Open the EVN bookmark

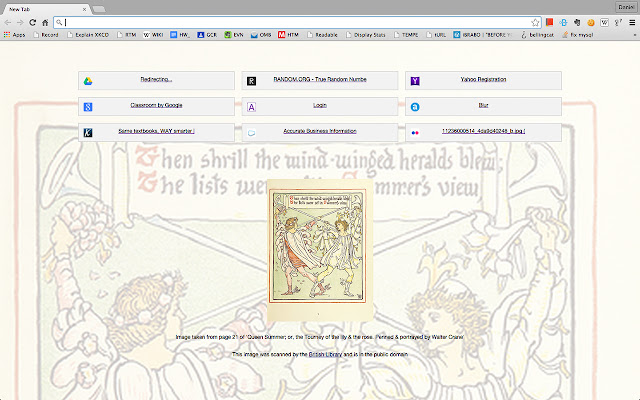coord(234,35)
